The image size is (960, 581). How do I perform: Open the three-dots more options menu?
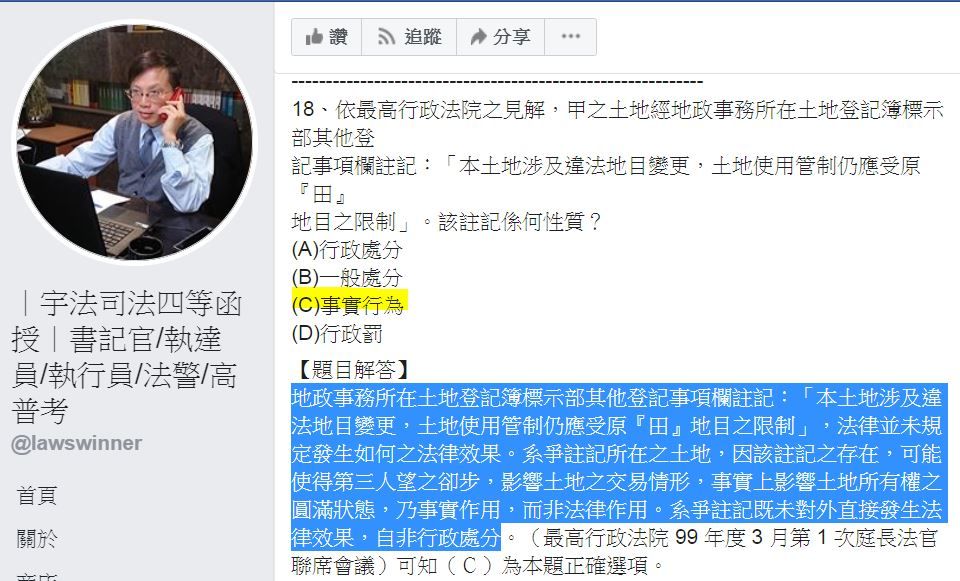pos(571,37)
